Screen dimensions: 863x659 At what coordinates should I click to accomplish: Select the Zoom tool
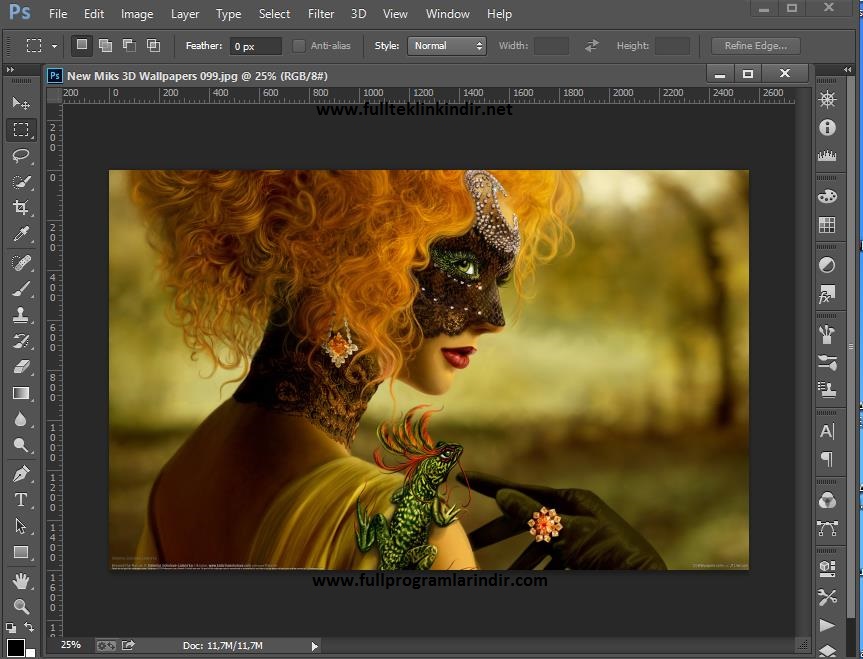click(x=21, y=606)
